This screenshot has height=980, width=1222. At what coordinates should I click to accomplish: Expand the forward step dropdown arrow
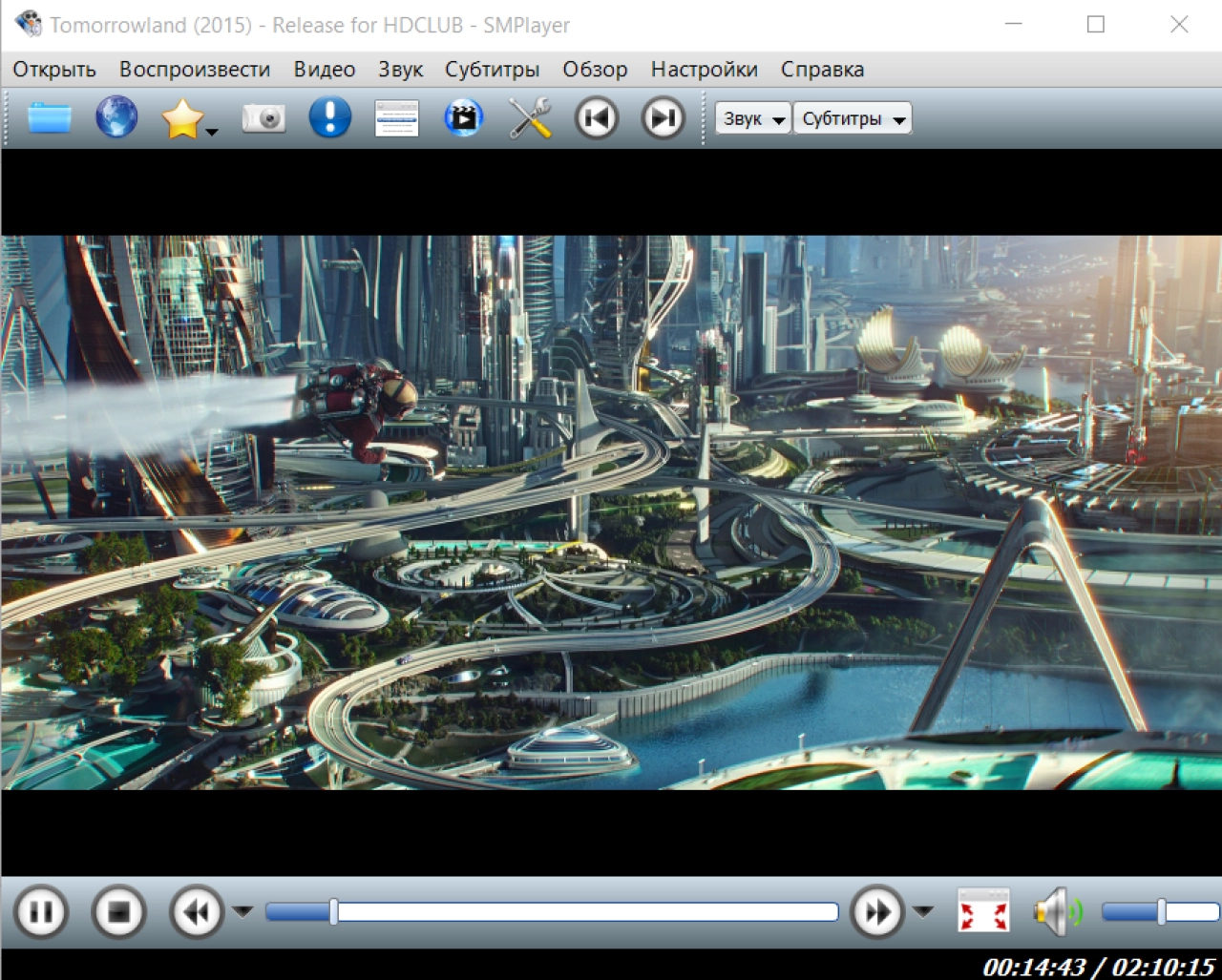(x=923, y=912)
